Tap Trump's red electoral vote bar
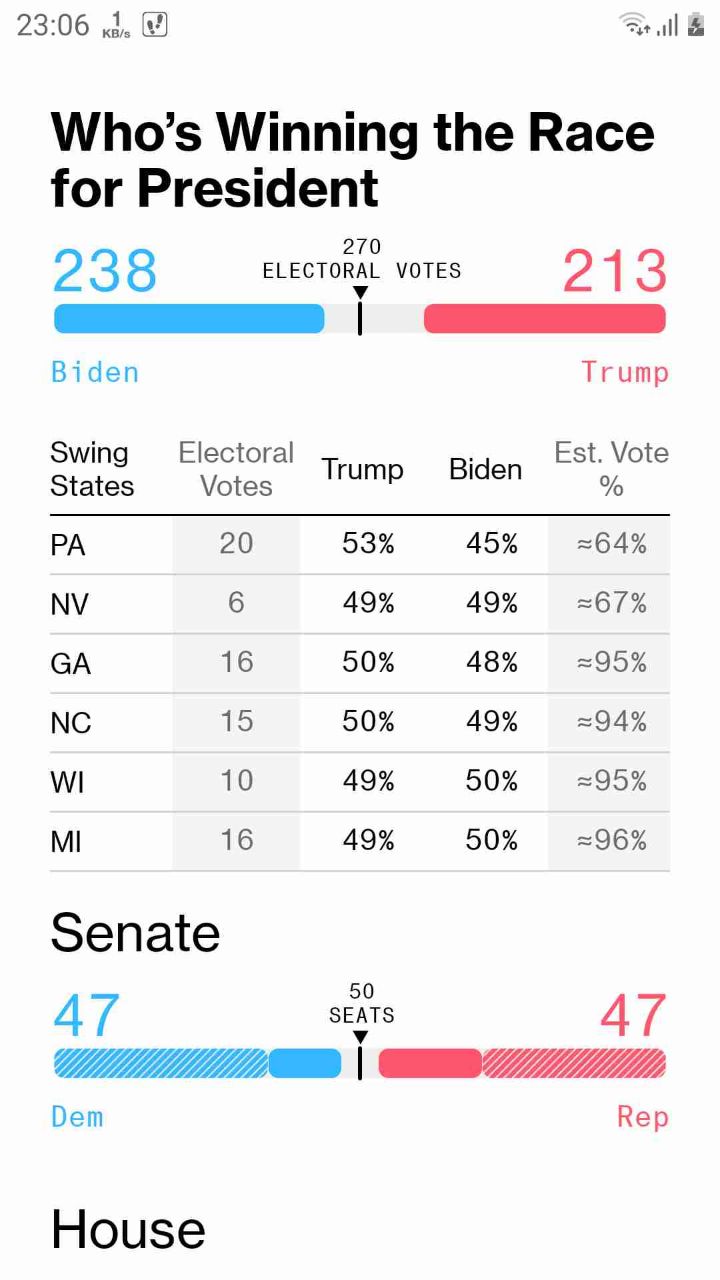 [545, 318]
